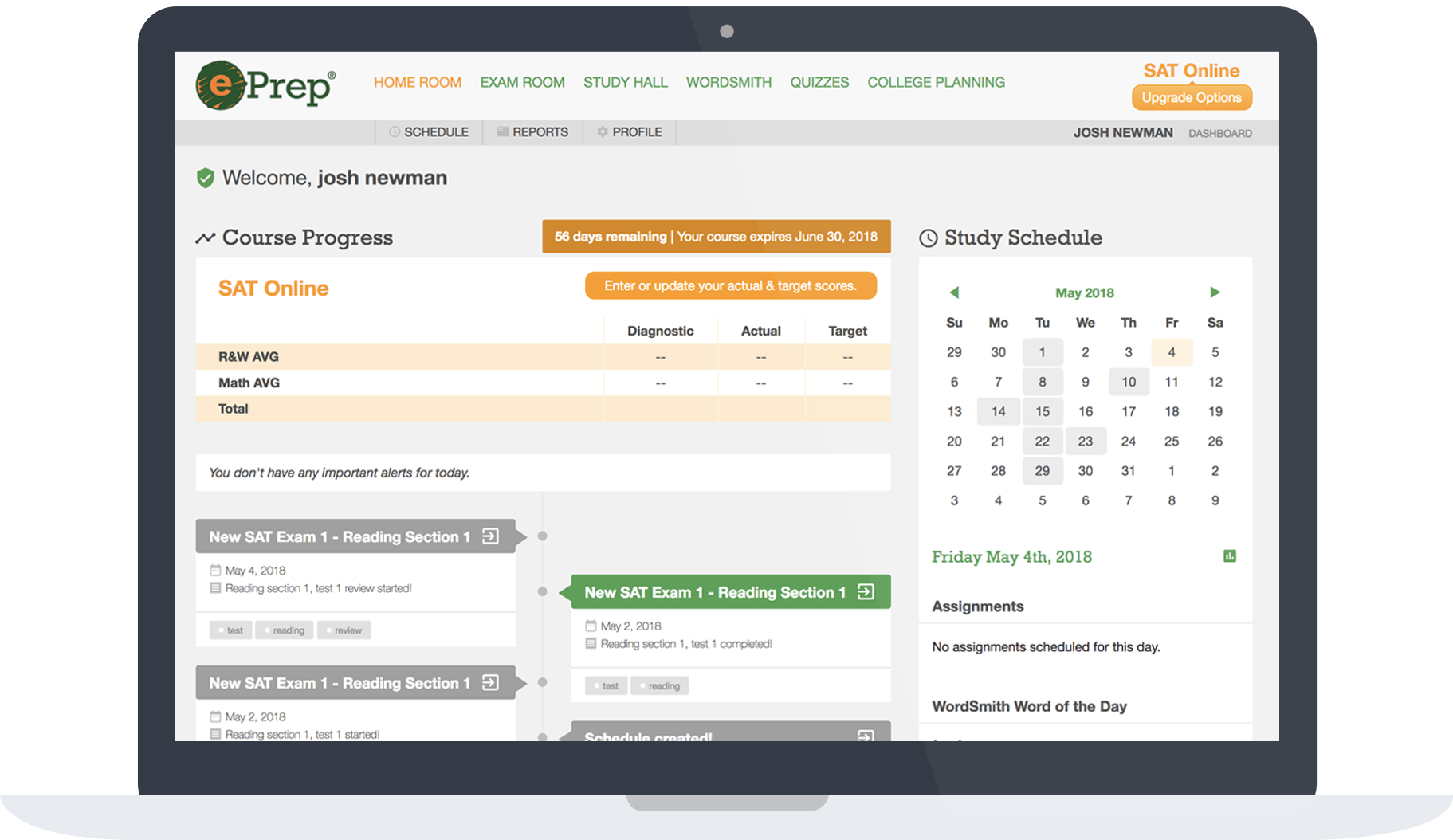Image resolution: width=1453 pixels, height=840 pixels.
Task: Open the WordSmith menu item
Action: [728, 82]
